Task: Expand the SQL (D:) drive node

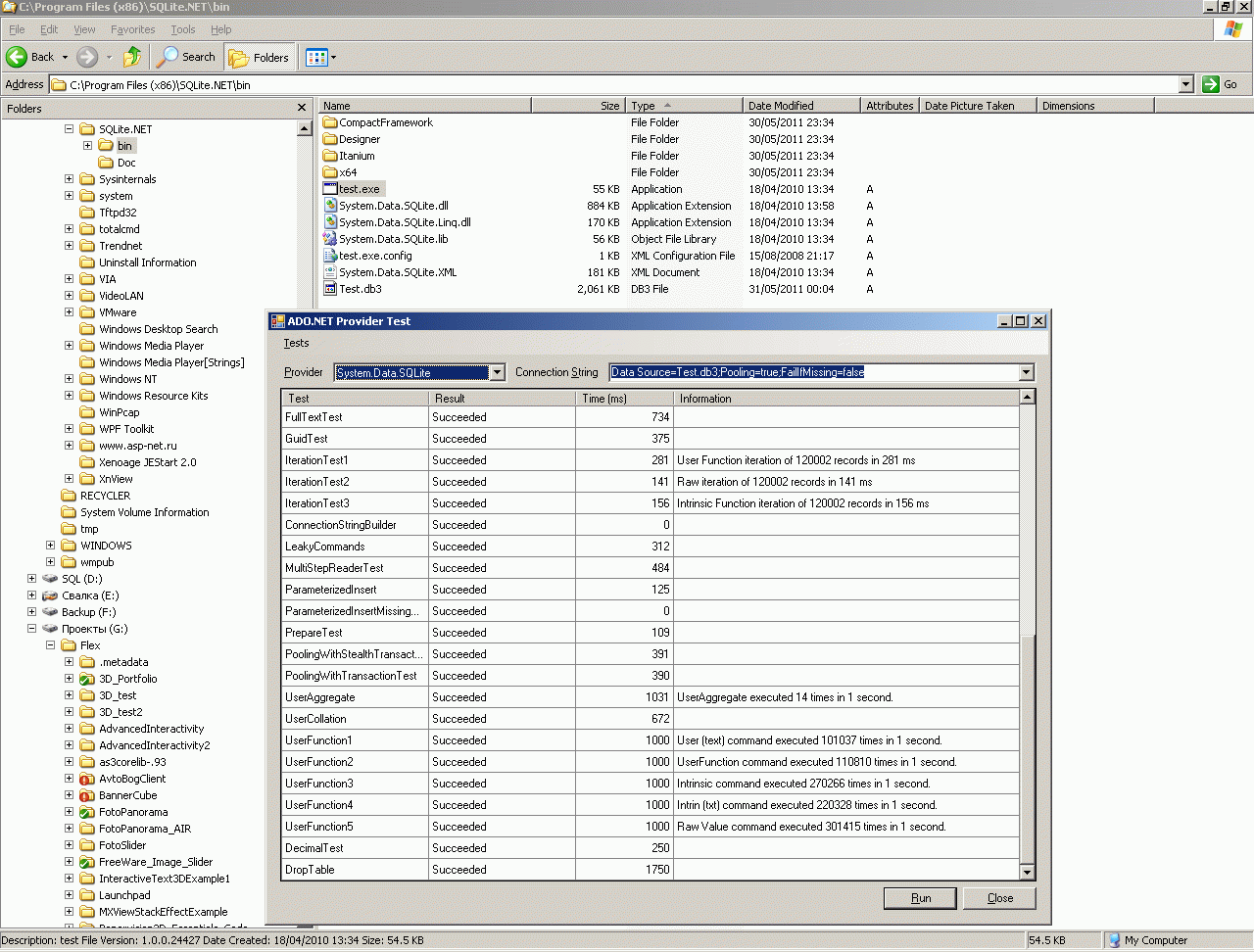Action: (31, 579)
